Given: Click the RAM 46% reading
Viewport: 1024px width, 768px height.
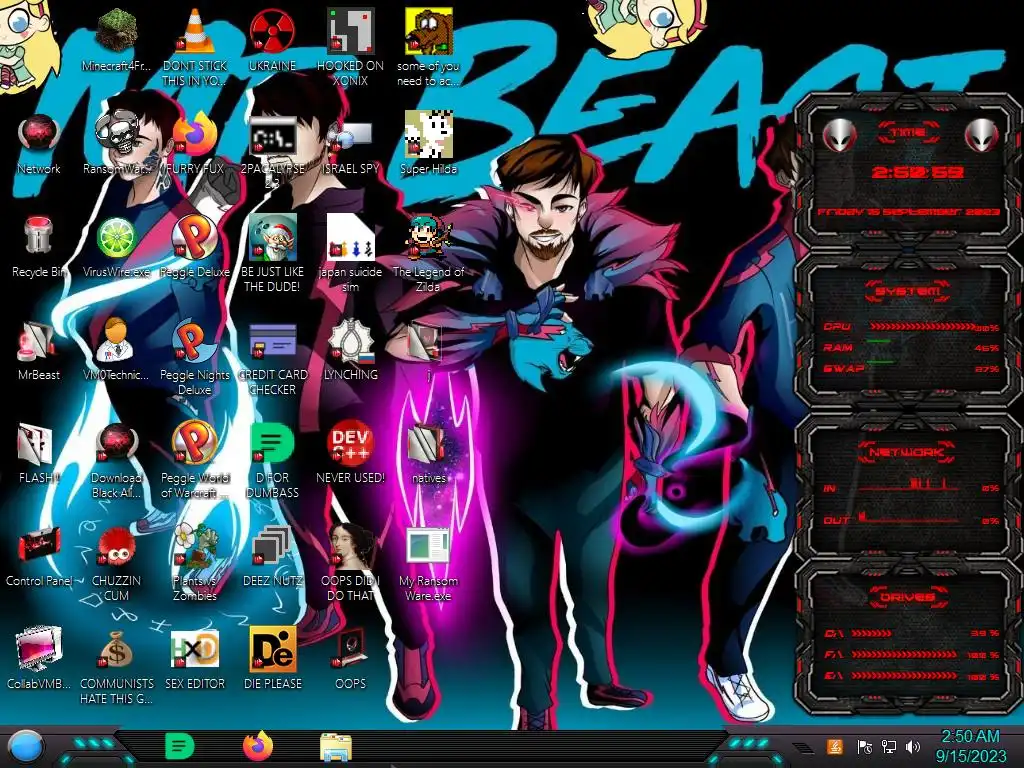Looking at the screenshot, I should 986,348.
